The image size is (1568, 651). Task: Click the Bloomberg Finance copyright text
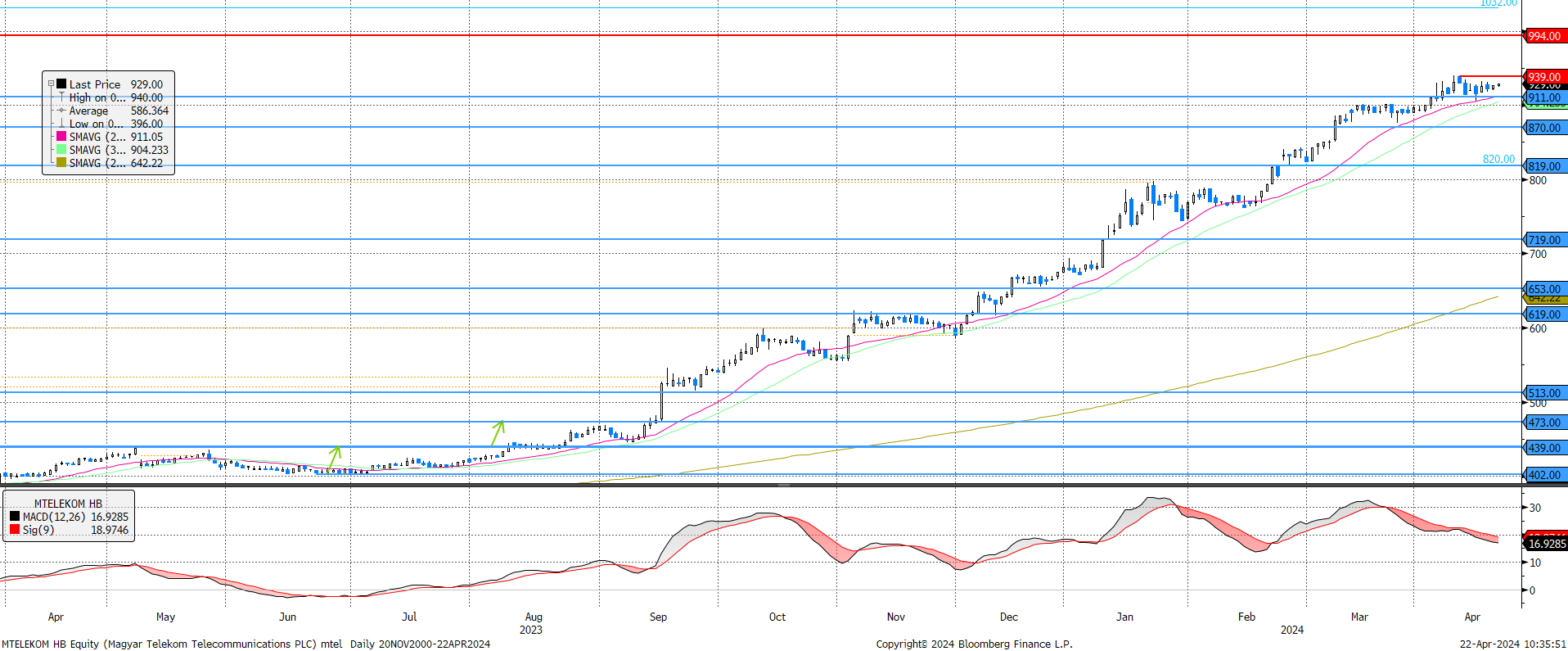(x=974, y=644)
